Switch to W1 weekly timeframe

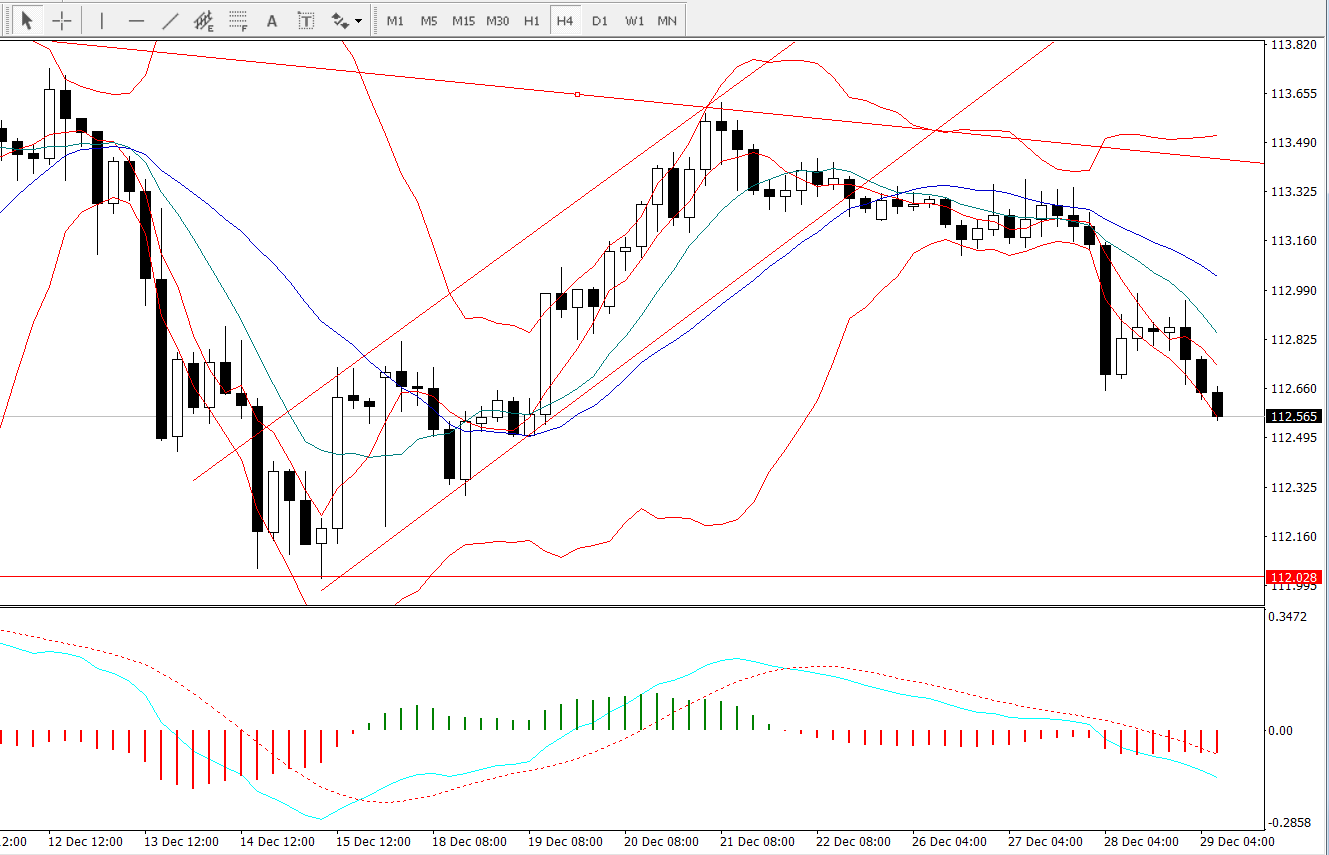click(x=634, y=20)
